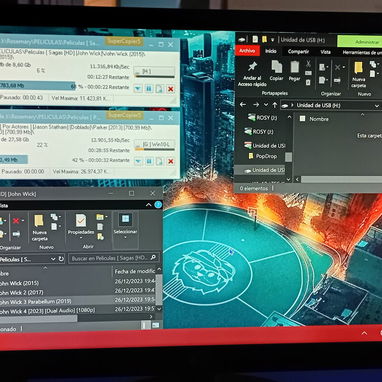382x382 pixels.
Task: Click paste shortcut icon in USB window
Action: 308,81
